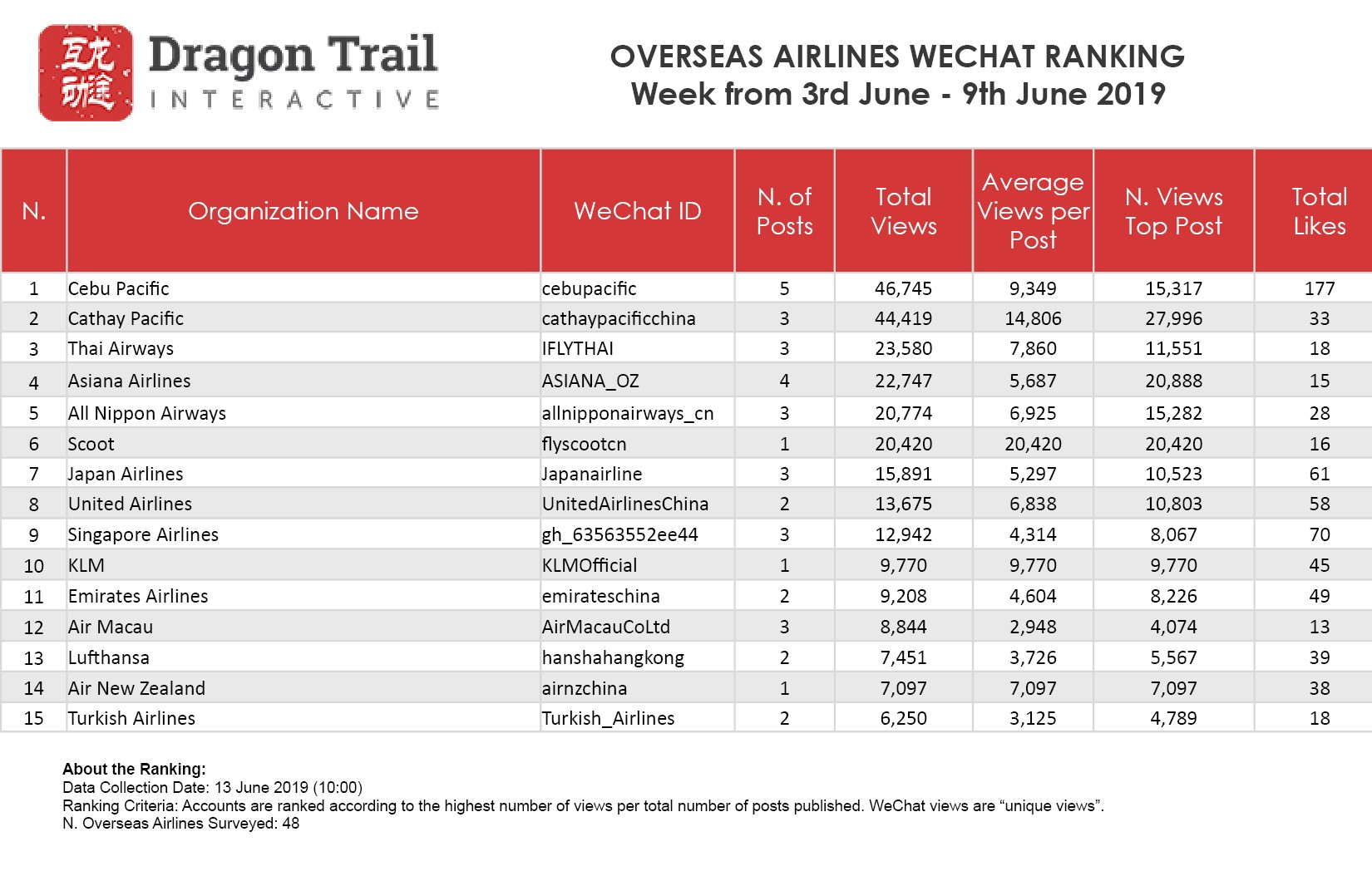Click the Total Likes column header
Viewport: 1372px width, 876px height.
tap(1319, 211)
